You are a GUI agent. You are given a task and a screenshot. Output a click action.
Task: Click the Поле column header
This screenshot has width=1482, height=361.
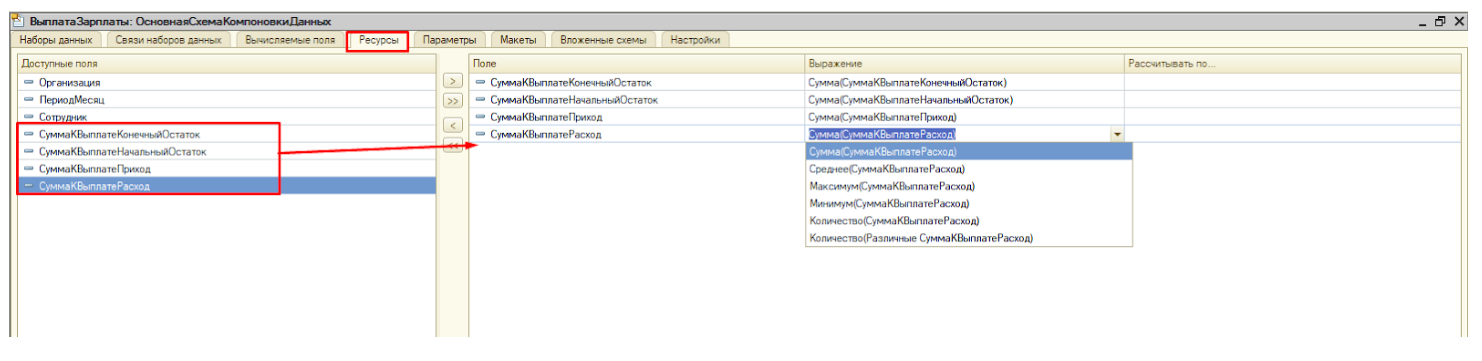[637, 64]
